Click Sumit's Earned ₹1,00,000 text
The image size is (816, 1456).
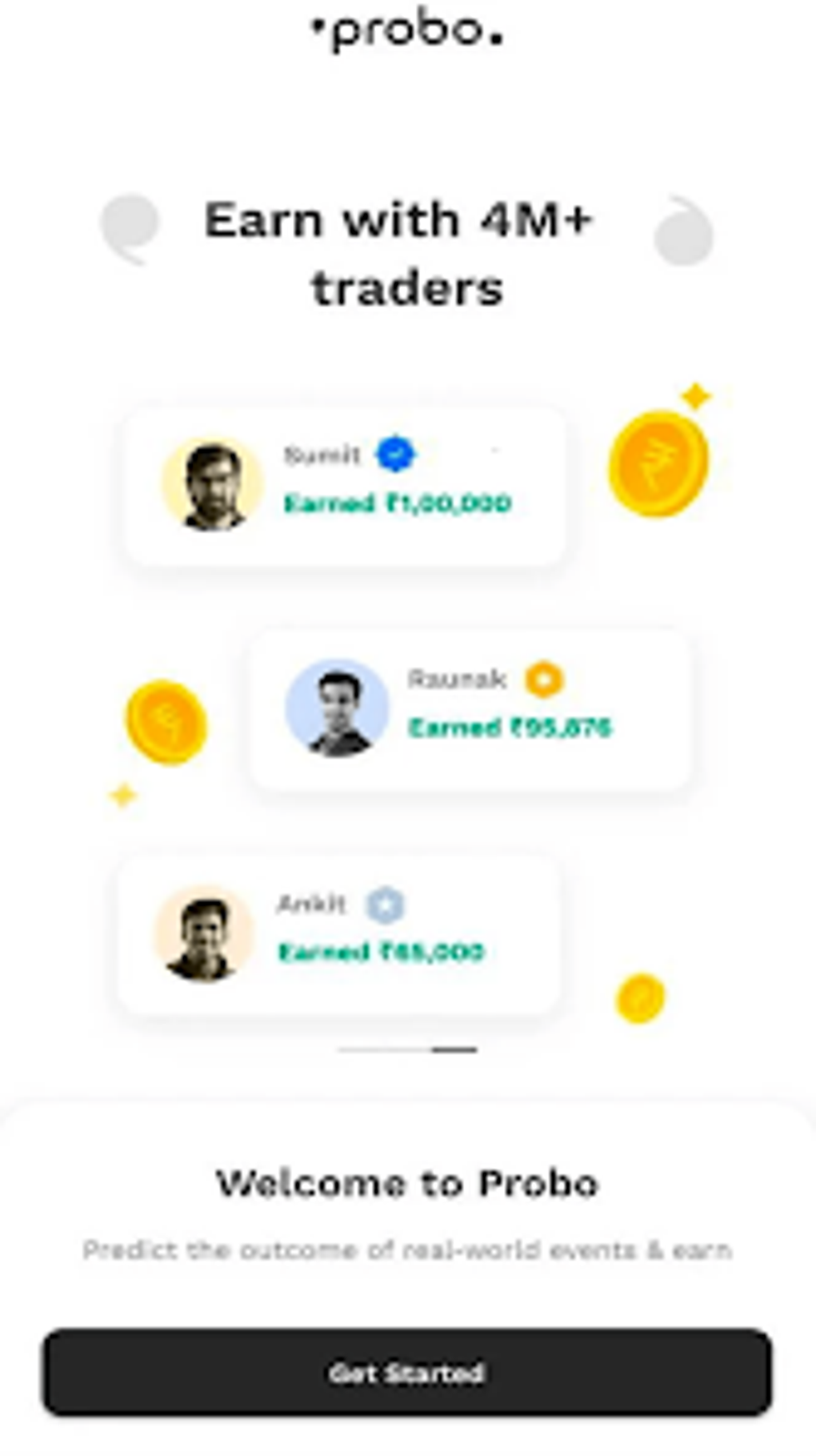[x=398, y=503]
